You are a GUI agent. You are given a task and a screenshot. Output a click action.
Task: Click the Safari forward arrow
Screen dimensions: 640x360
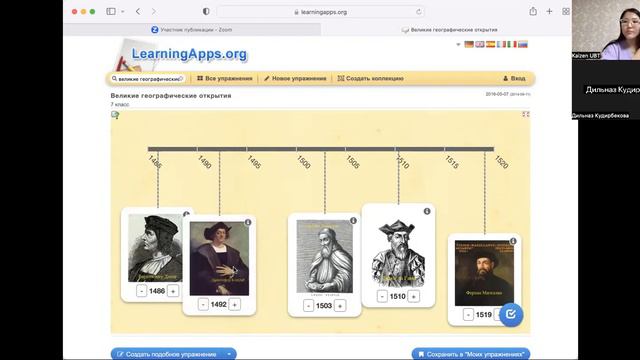[x=153, y=11]
